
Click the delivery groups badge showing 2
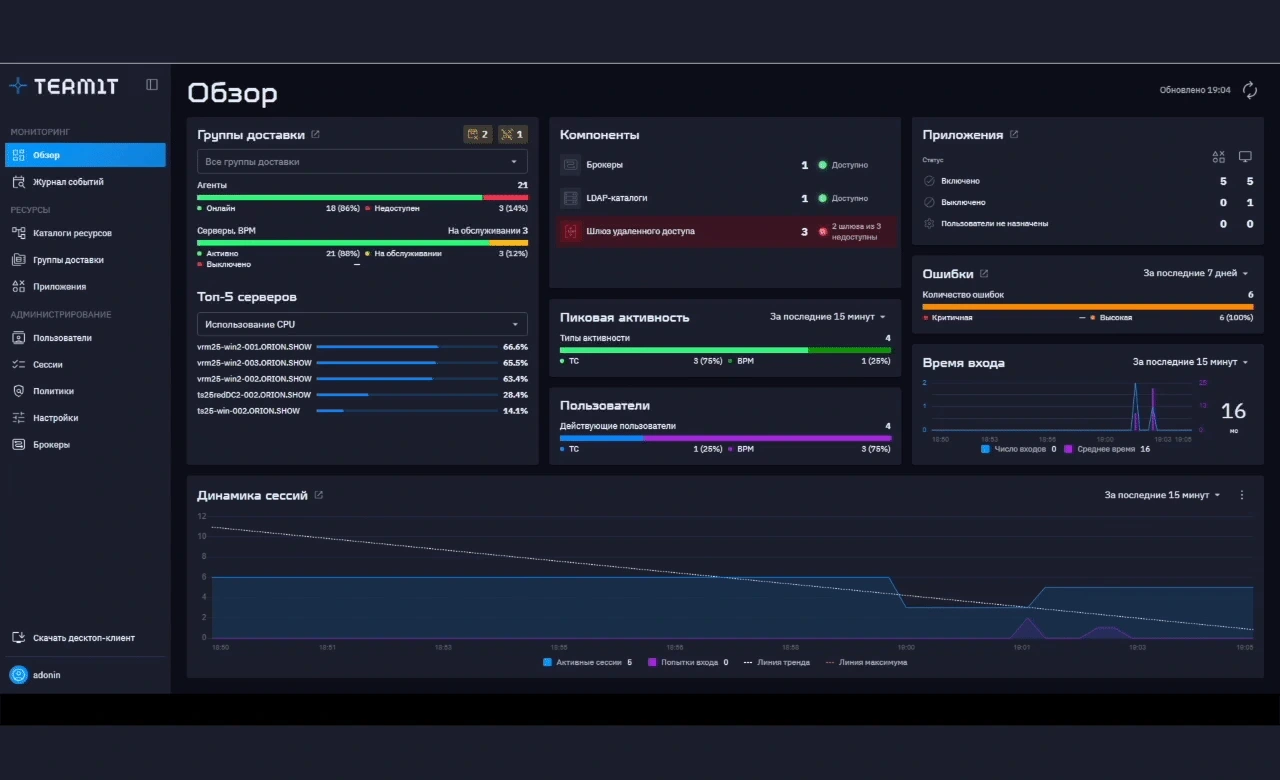(477, 134)
